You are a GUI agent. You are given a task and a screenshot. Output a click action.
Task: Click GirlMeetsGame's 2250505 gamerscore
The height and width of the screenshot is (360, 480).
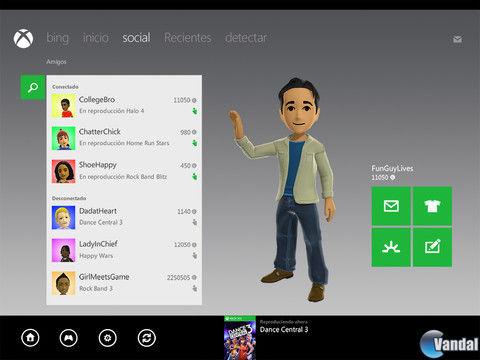182,277
